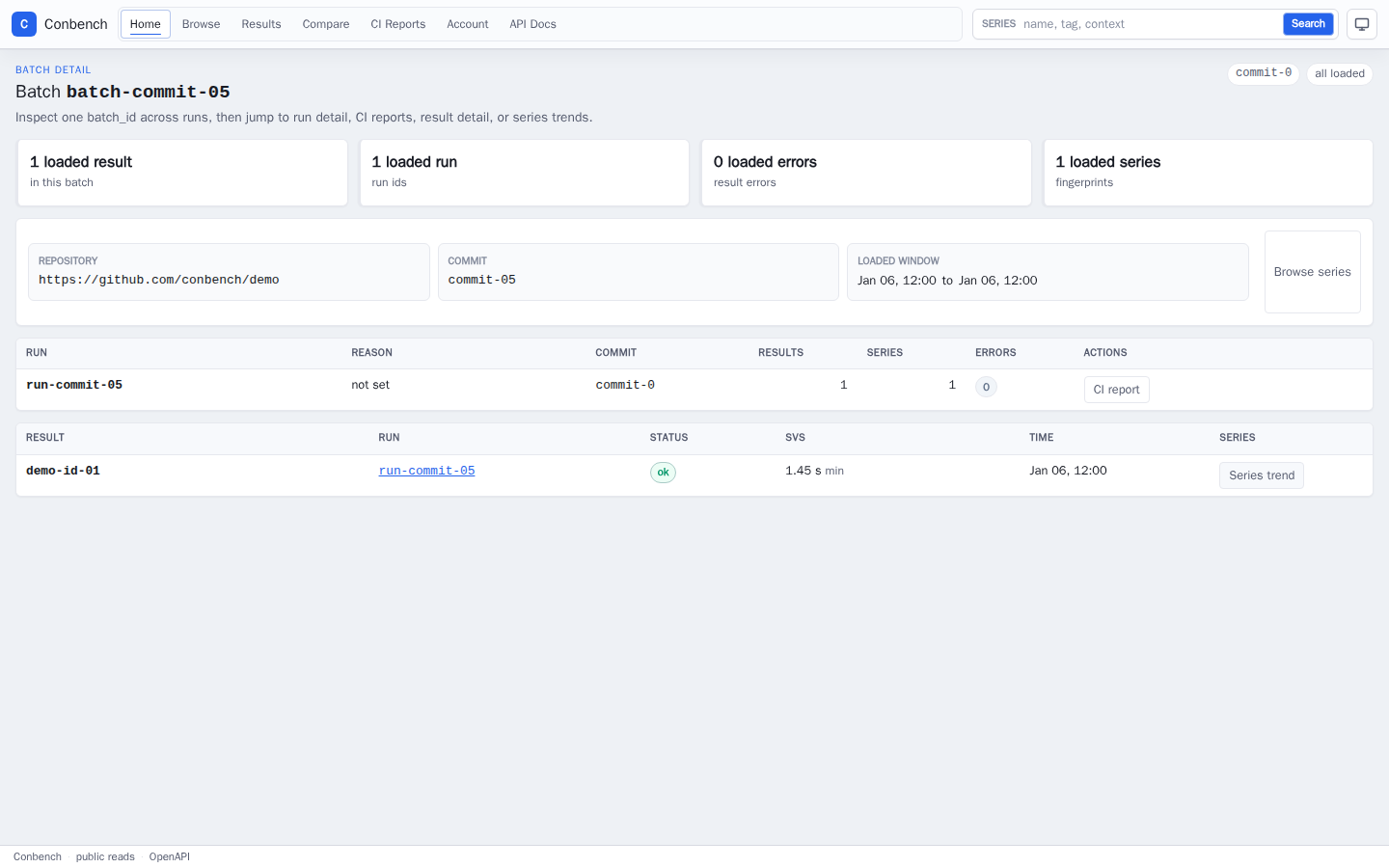Click the RESULTS column header in runs table

pos(780,353)
